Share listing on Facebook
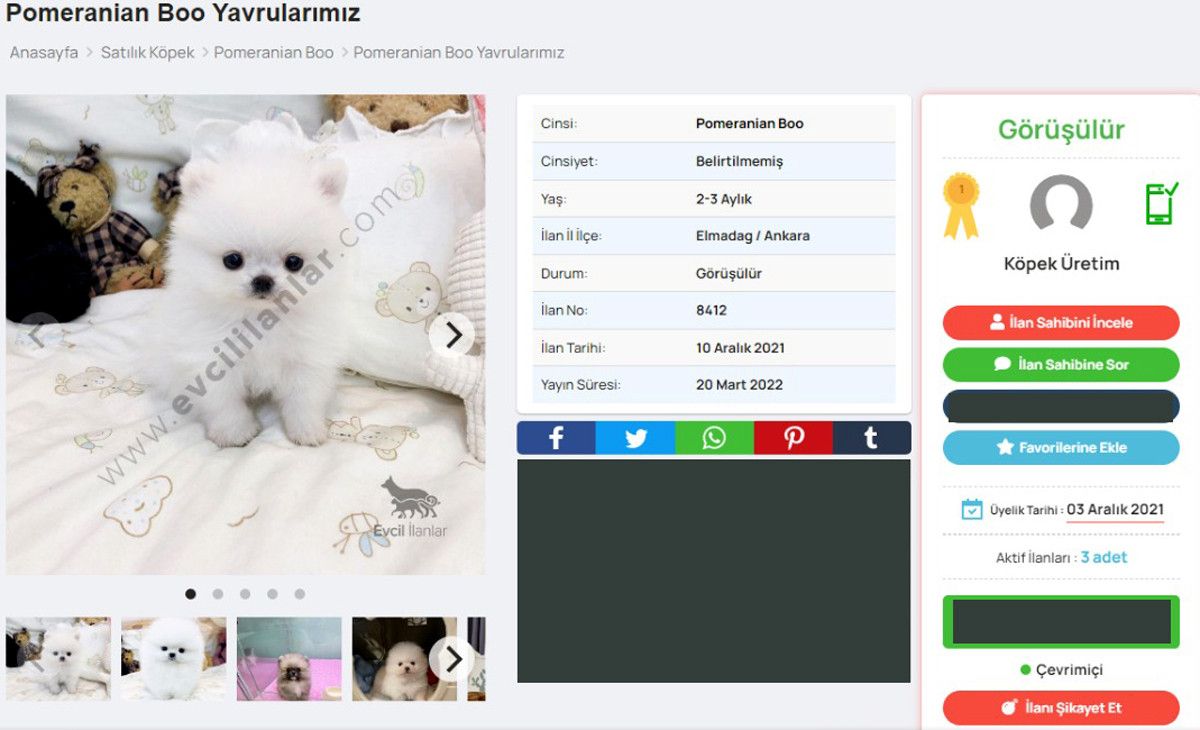The height and width of the screenshot is (730, 1200). 556,438
